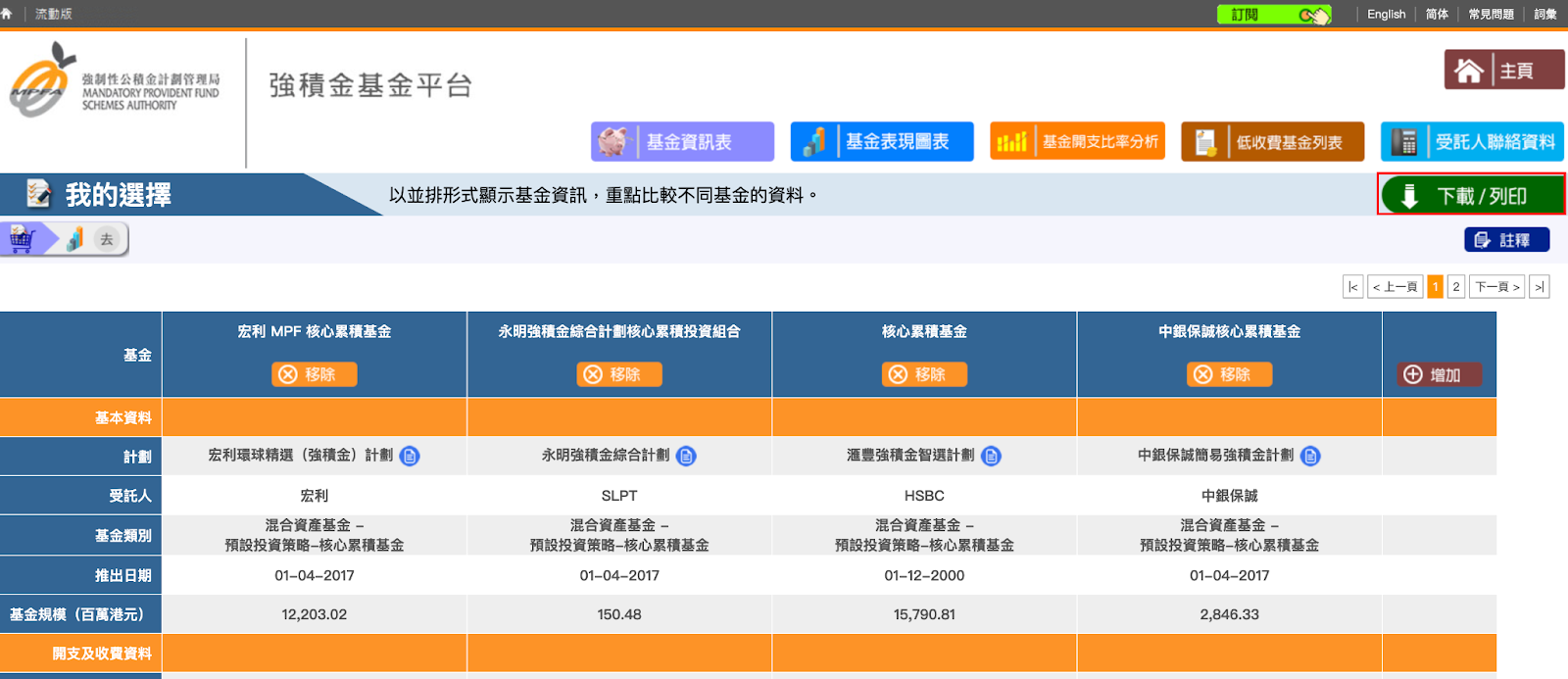The width and height of the screenshot is (1568, 679).
Task: Open info icon beside 宏利環球精選（強積金）計劃
Action: 410,456
